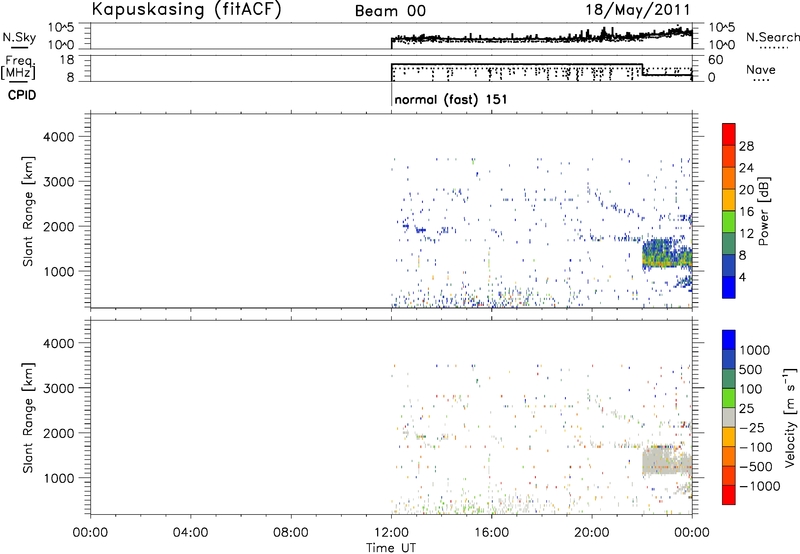The width and height of the screenshot is (800, 554).
Task: Select the "Freq. [MHz]" axis label
Action: (19, 68)
